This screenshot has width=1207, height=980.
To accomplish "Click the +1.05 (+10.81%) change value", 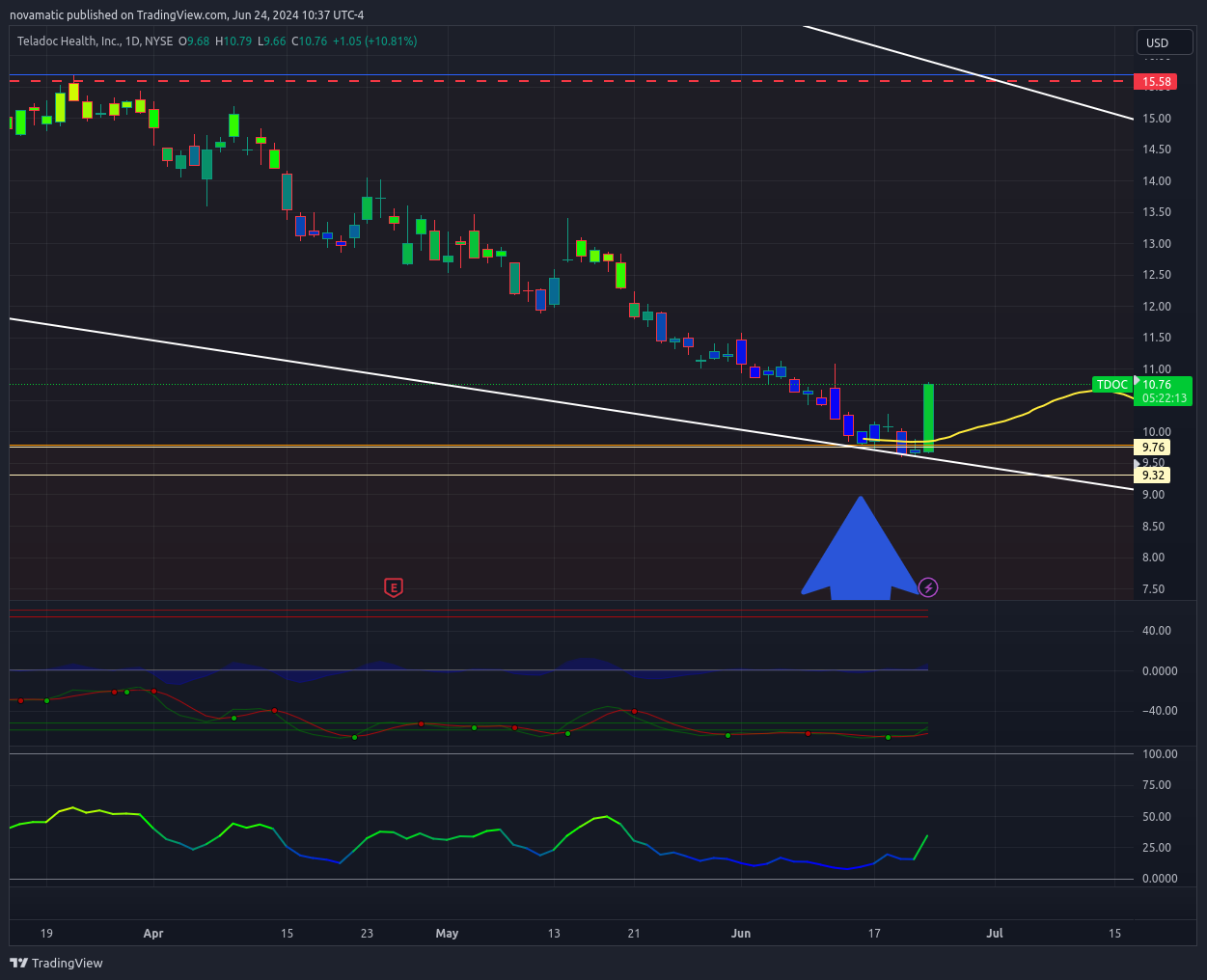I will click(374, 41).
